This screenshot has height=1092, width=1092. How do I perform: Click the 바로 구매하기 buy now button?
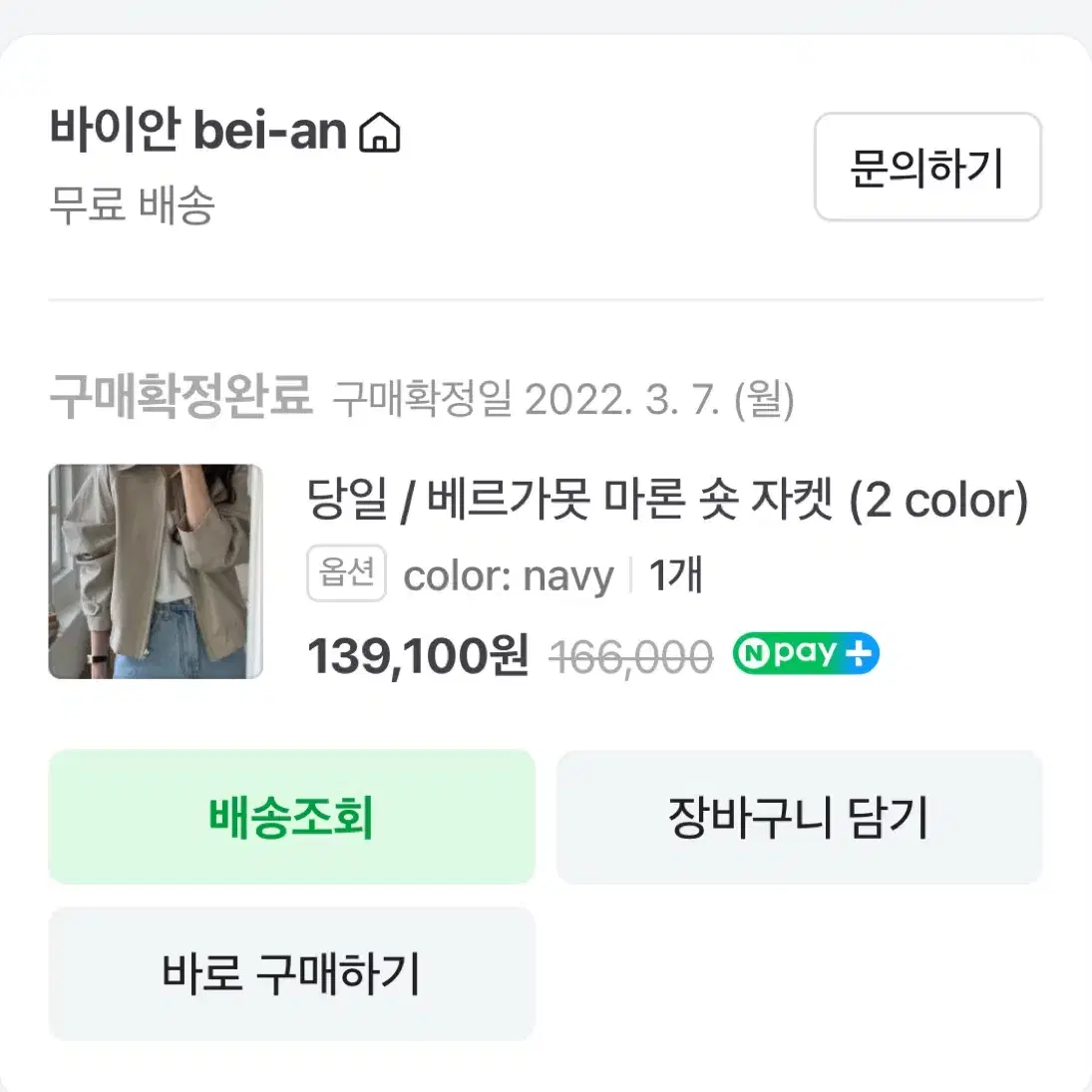click(291, 972)
